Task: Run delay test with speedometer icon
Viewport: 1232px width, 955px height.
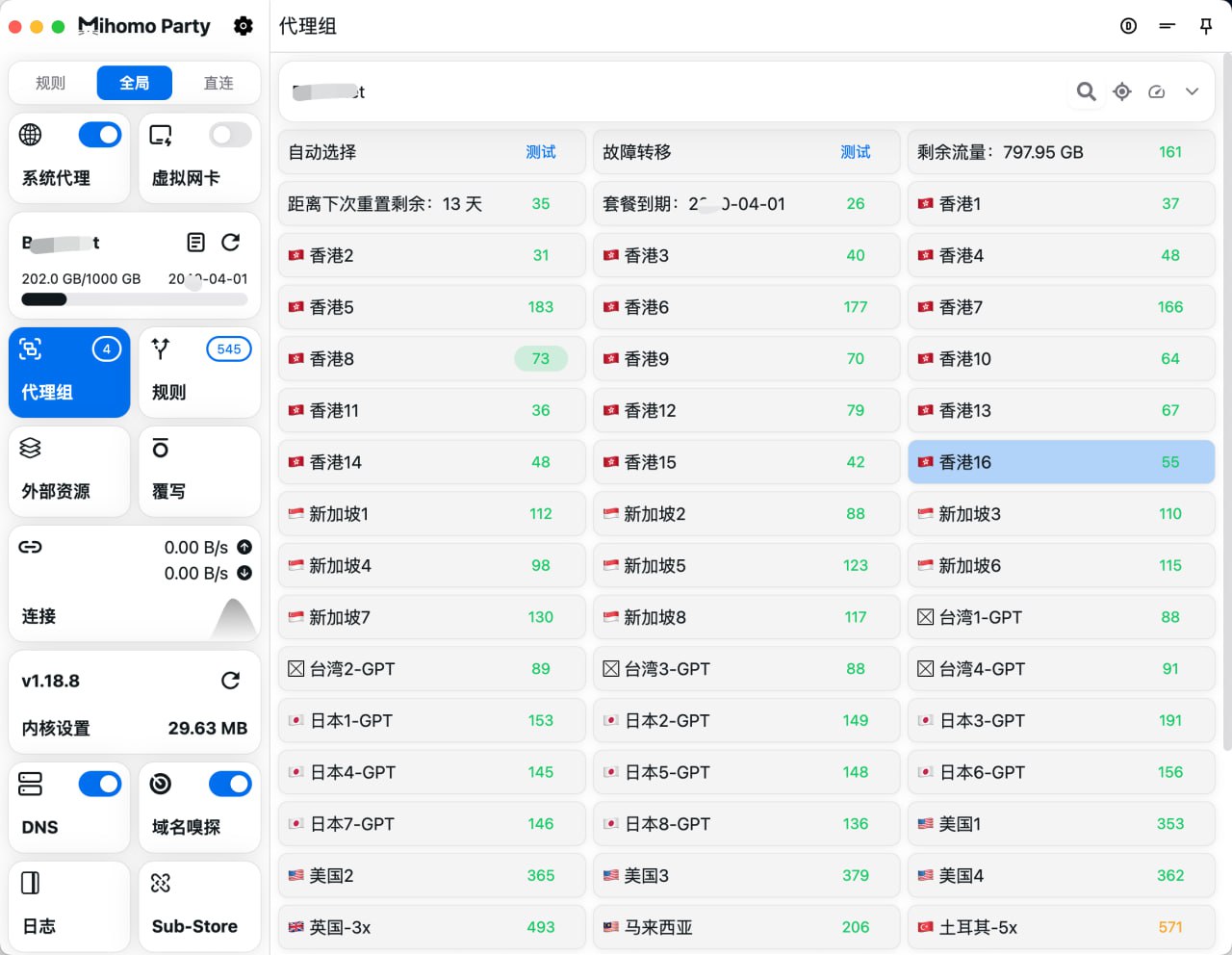Action: click(x=1157, y=91)
